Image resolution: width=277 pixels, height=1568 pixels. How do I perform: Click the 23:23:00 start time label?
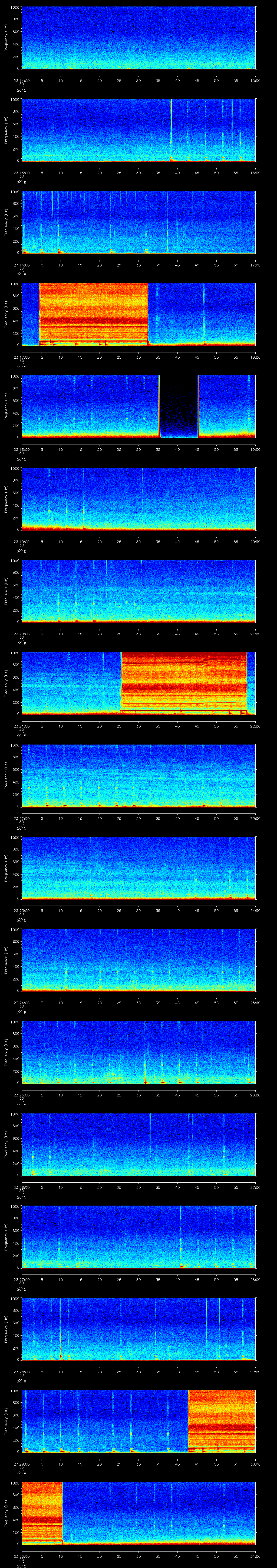pos(21,910)
